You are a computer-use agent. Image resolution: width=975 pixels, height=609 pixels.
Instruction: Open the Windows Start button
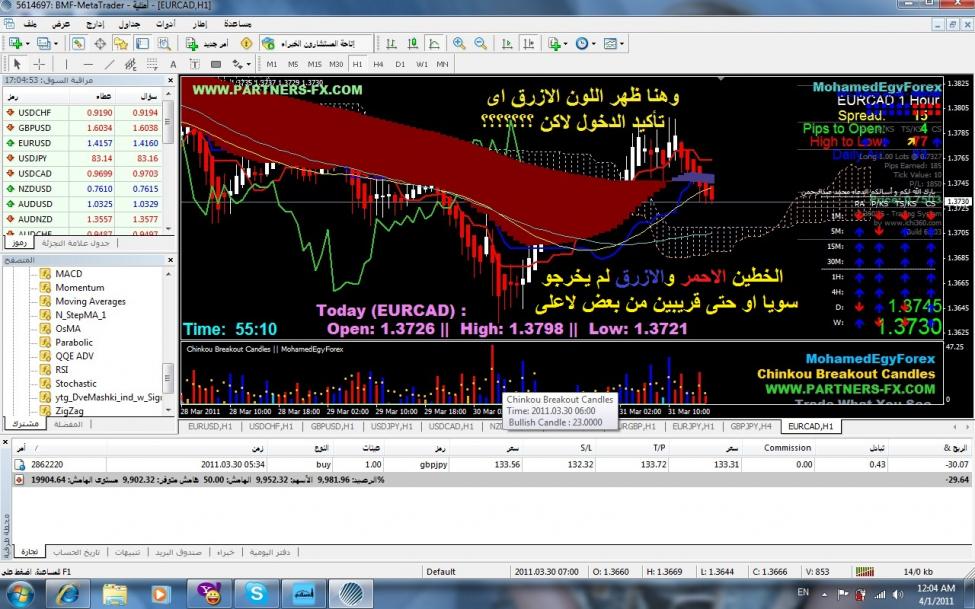[x=22, y=594]
